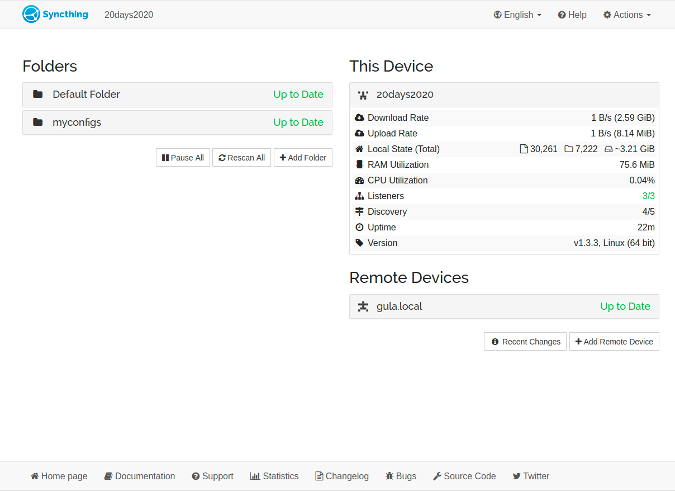
Task: Click the Discovery signpost icon
Action: pos(359,211)
